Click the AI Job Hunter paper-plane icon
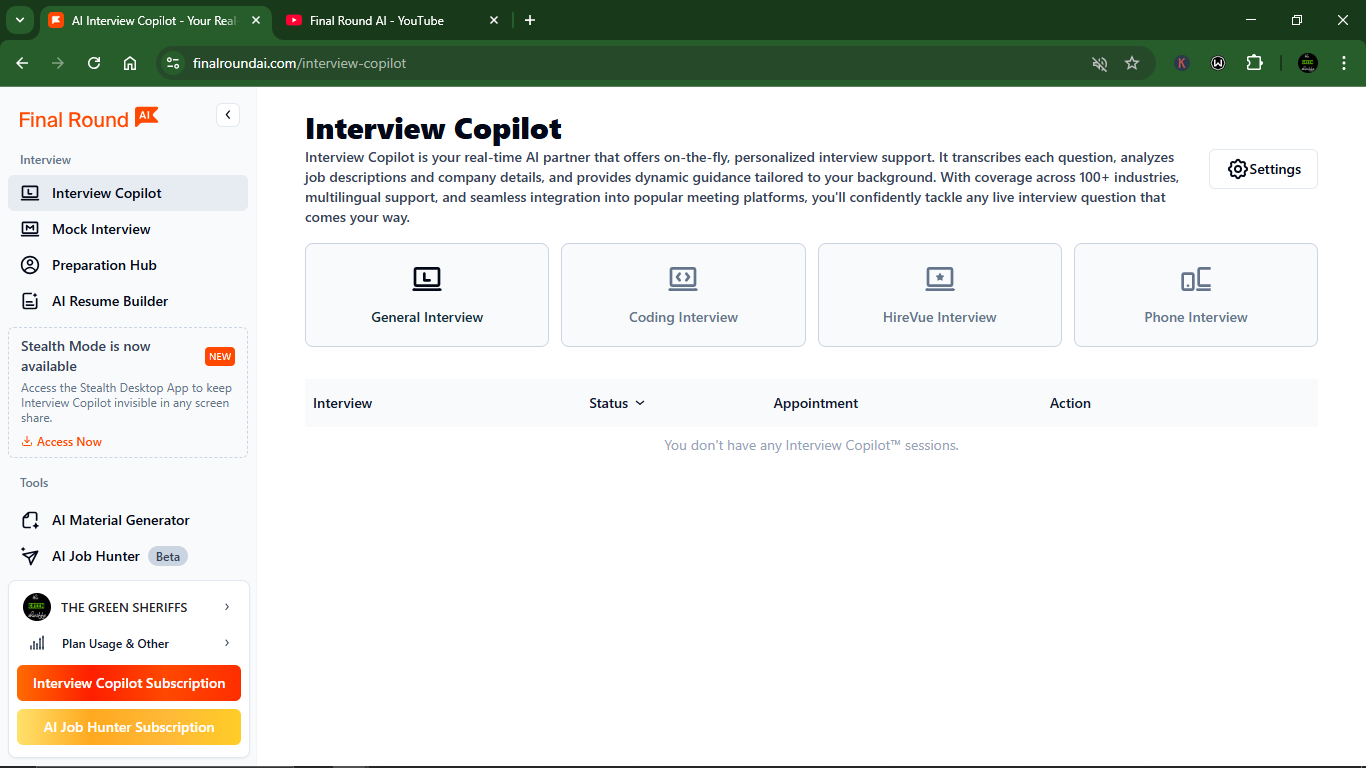This screenshot has width=1366, height=768. (31, 556)
